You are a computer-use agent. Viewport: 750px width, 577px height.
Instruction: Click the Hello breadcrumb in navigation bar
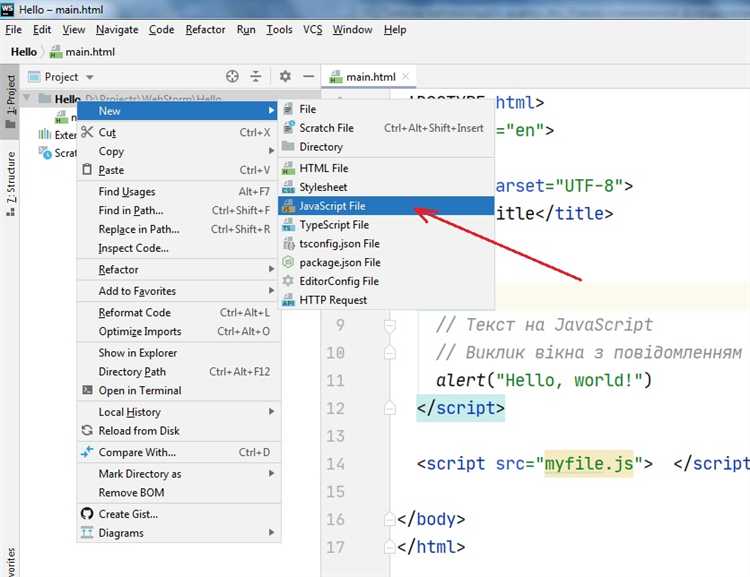(23, 52)
